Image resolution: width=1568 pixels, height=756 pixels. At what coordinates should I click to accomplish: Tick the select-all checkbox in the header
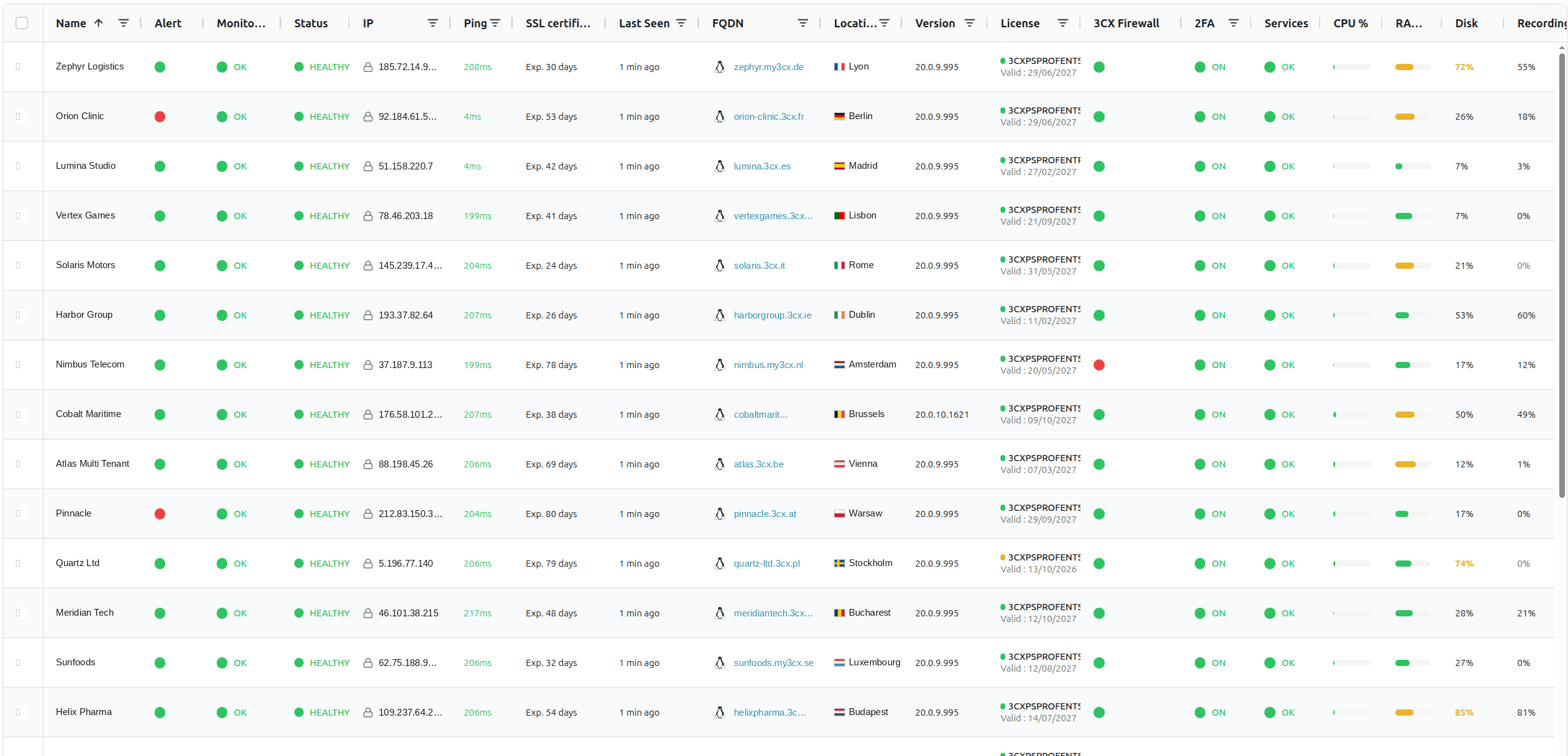coord(22,23)
